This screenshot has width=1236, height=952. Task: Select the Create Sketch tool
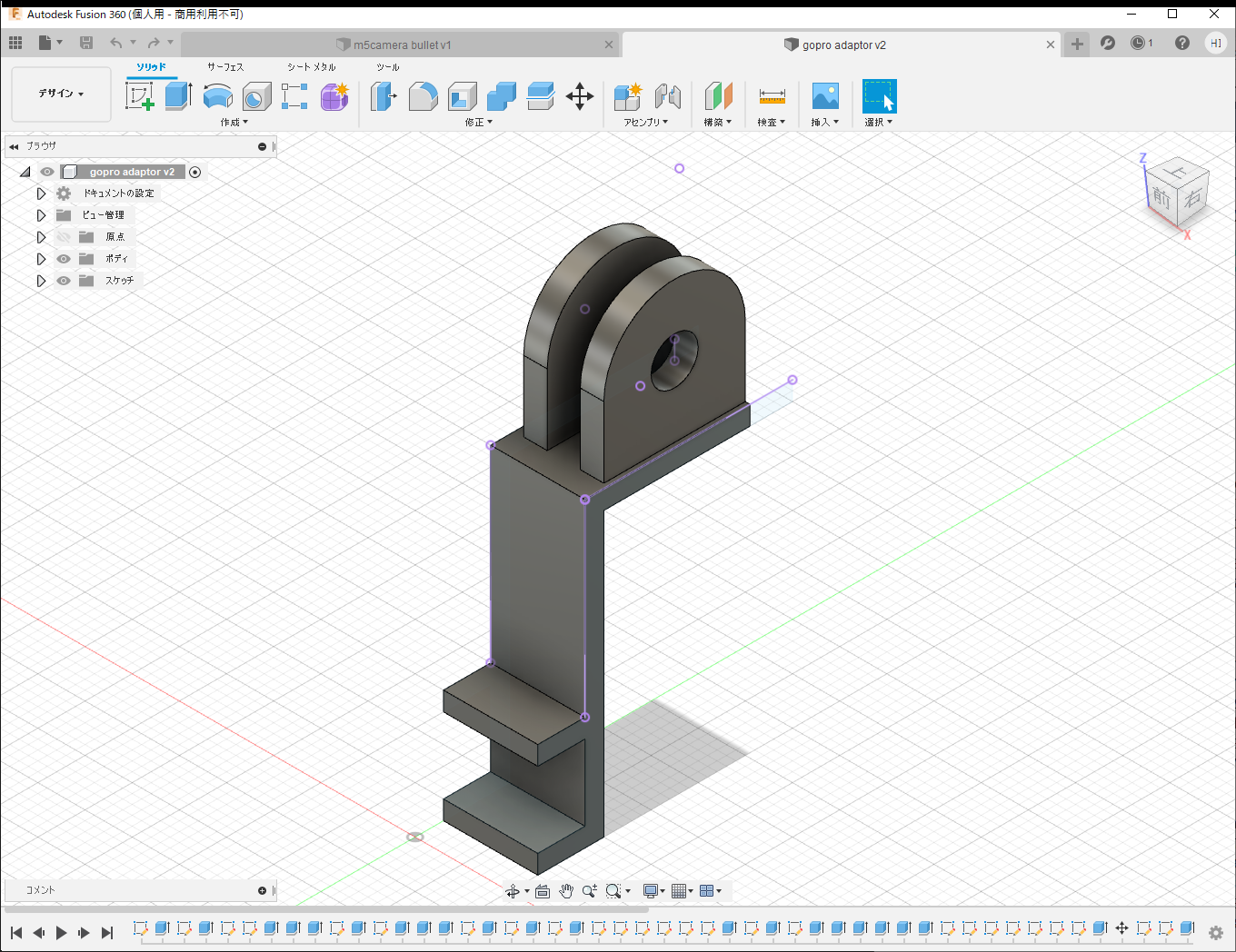140,95
